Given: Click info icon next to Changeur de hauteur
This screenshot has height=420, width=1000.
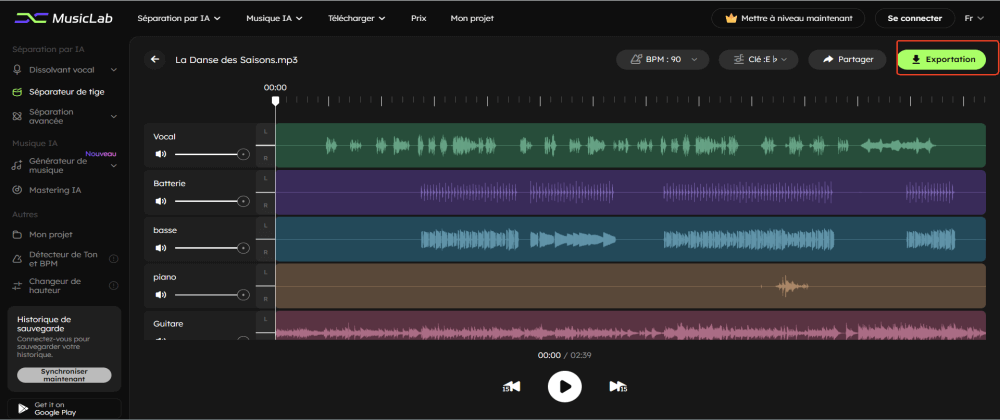Looking at the screenshot, I should coord(113,287).
